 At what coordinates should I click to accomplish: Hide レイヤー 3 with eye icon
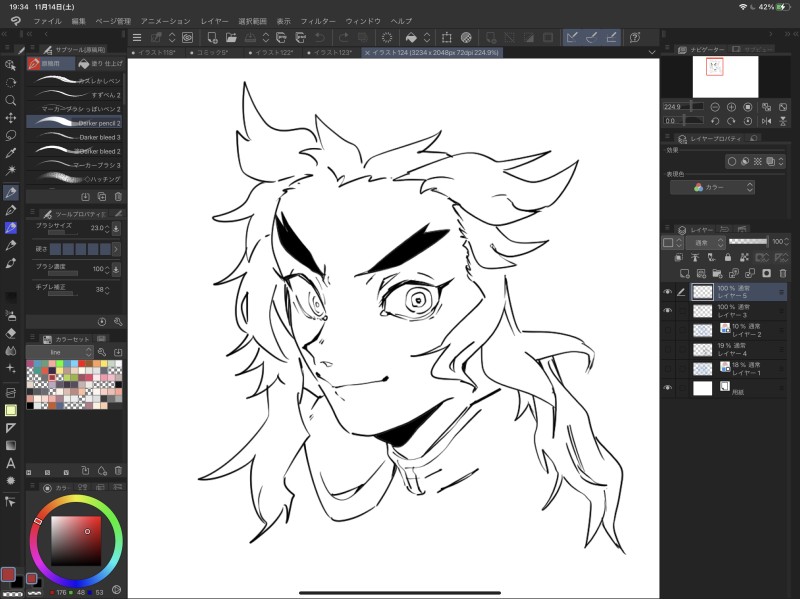[x=667, y=311]
